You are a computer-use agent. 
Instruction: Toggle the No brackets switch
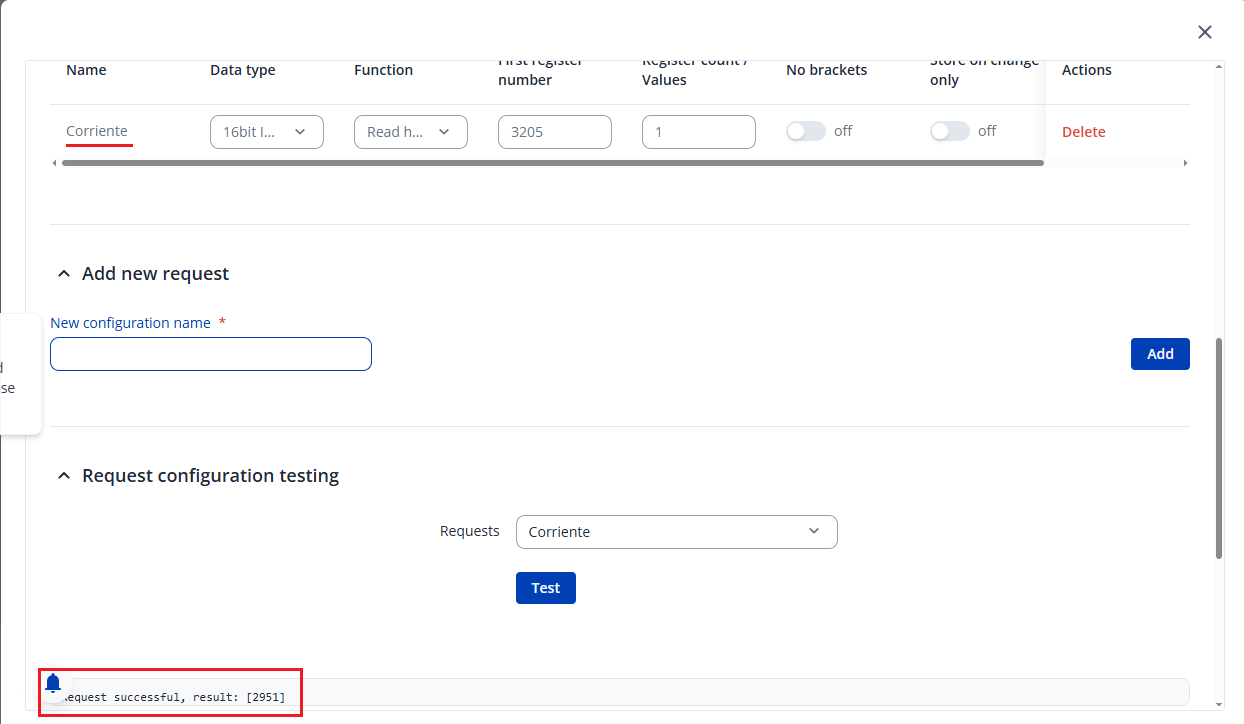coord(805,131)
